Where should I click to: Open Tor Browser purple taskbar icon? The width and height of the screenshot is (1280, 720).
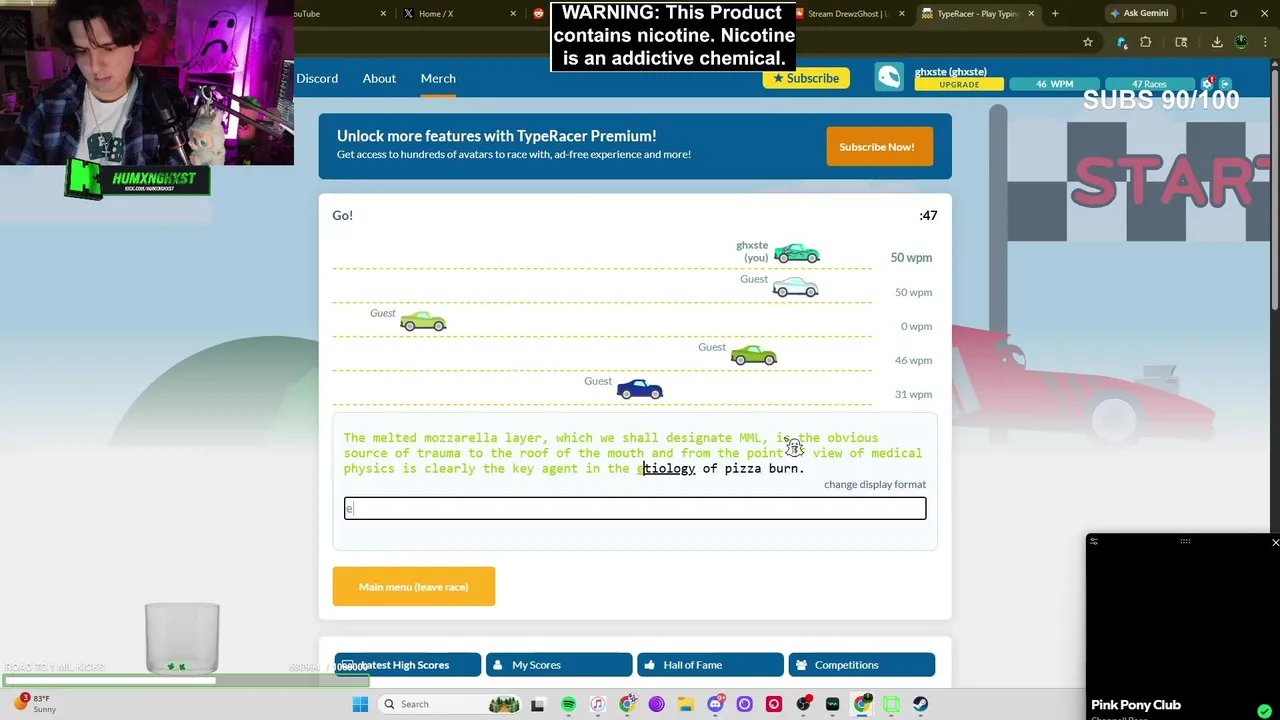(656, 704)
